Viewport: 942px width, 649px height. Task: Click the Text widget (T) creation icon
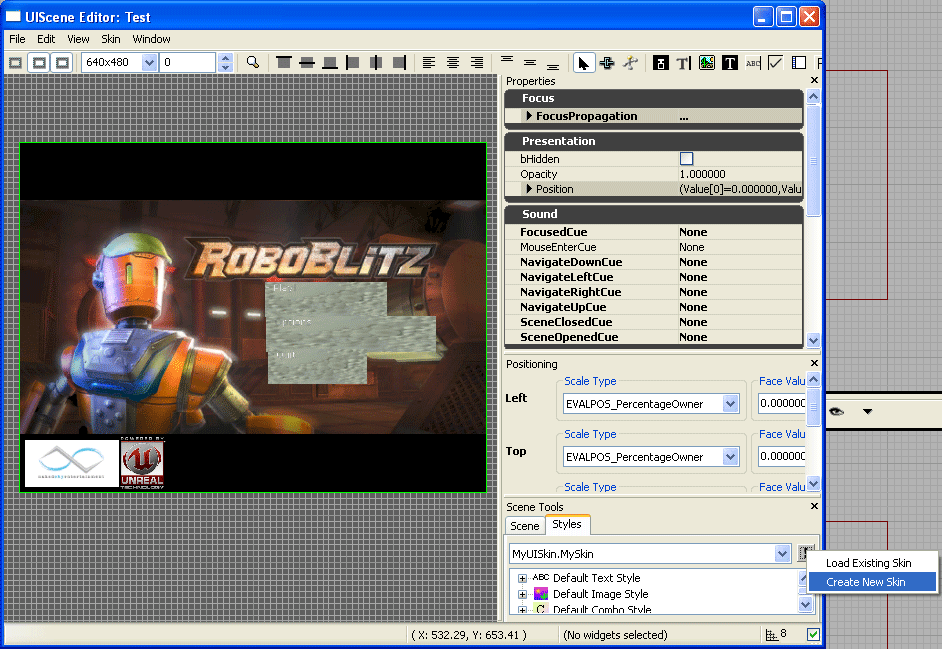click(731, 62)
